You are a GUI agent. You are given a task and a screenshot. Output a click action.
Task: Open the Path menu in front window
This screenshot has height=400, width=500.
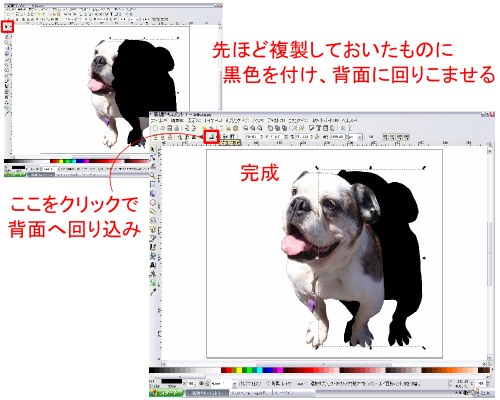coord(259,121)
